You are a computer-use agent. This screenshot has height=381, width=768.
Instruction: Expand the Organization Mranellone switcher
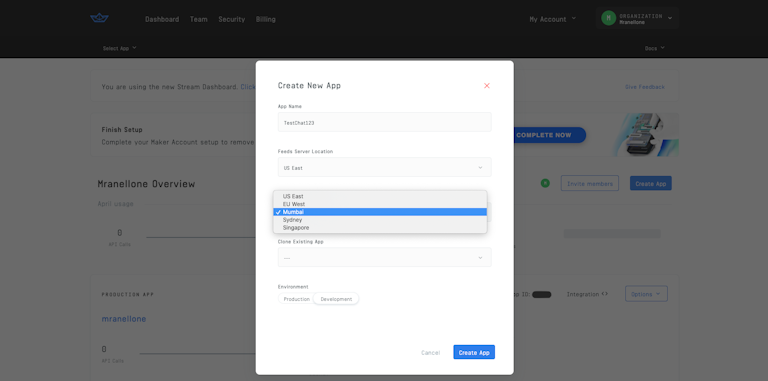pyautogui.click(x=637, y=19)
